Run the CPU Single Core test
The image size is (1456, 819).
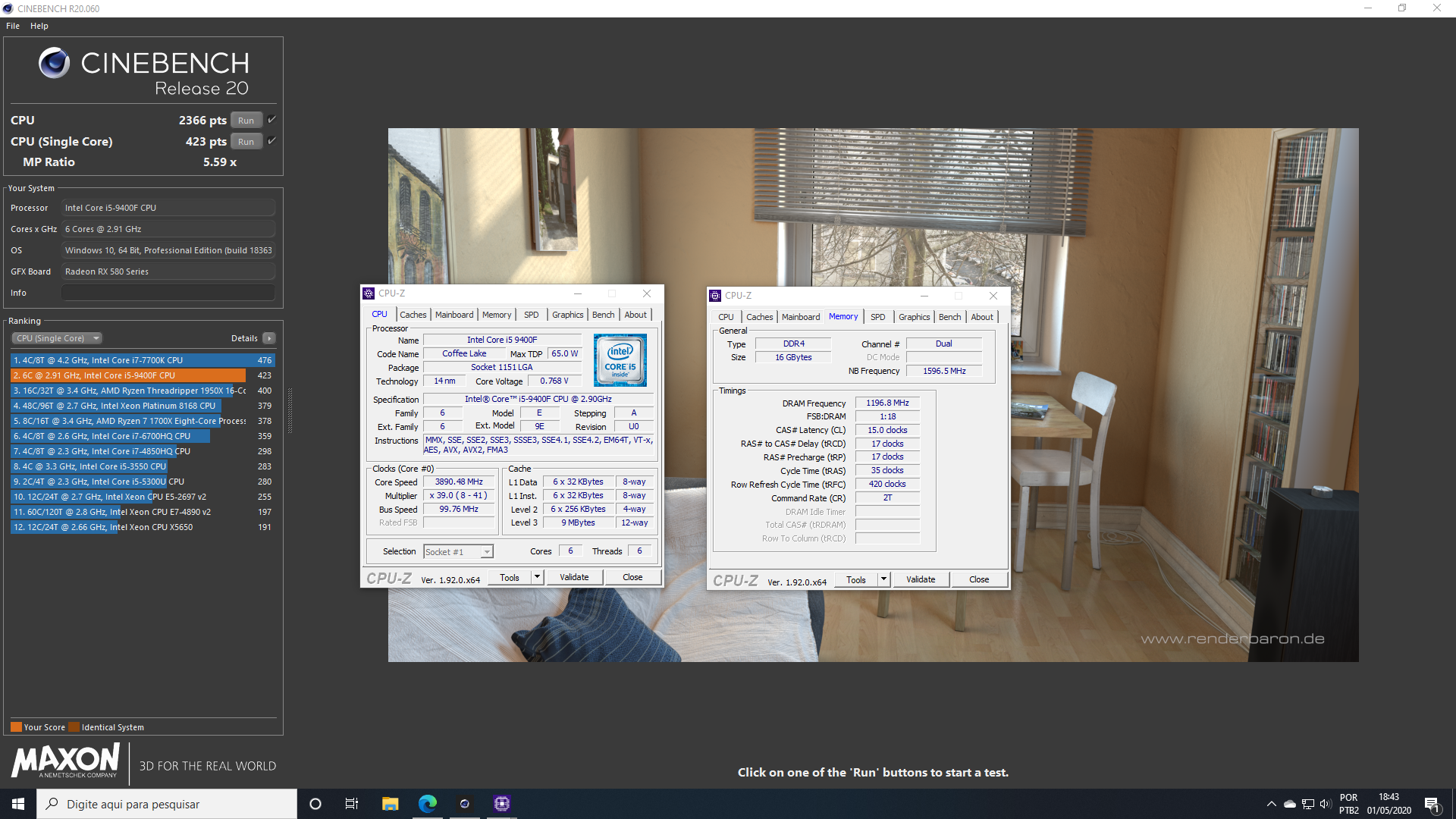[246, 142]
